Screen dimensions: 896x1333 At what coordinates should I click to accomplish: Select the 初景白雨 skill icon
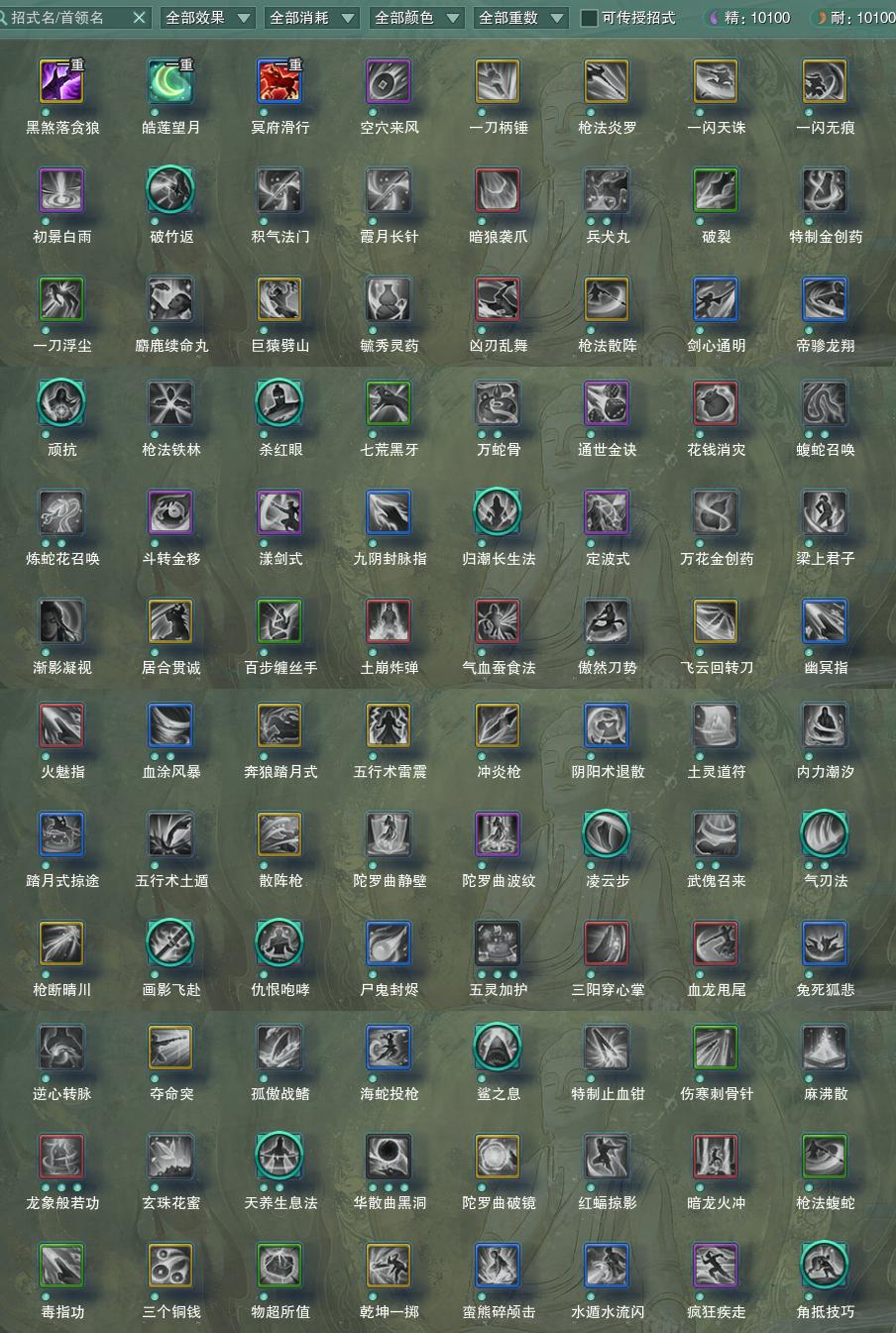pos(61,190)
